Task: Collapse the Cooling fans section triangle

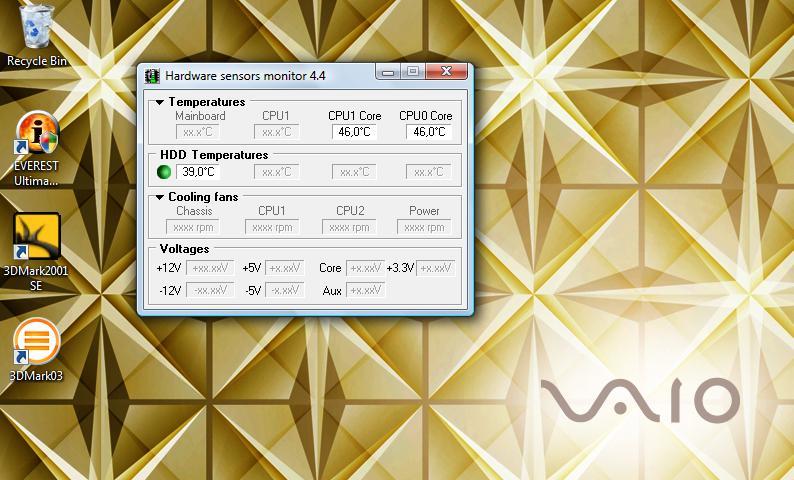Action: coord(160,197)
